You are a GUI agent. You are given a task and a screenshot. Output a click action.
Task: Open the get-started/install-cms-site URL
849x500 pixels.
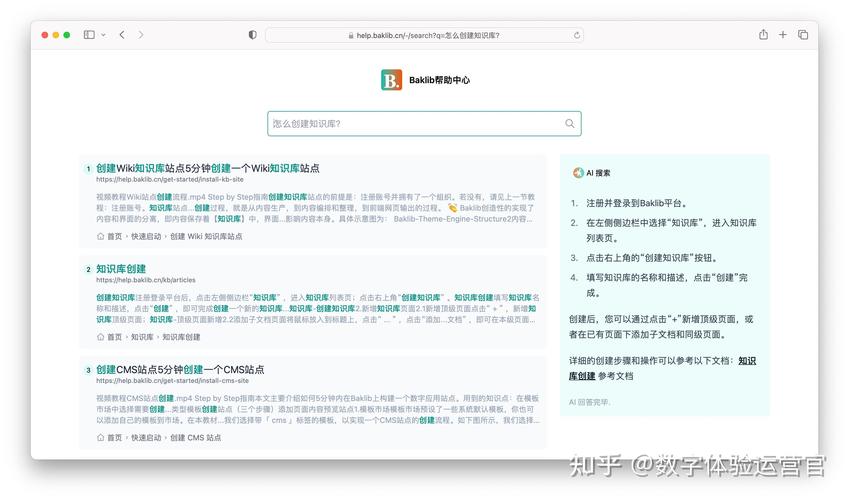click(172, 381)
